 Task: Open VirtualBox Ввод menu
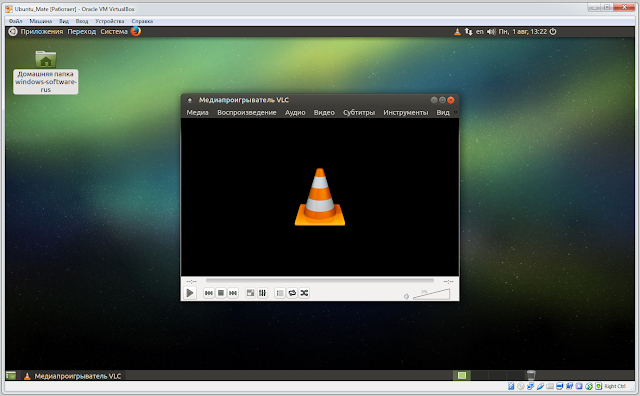[82, 21]
